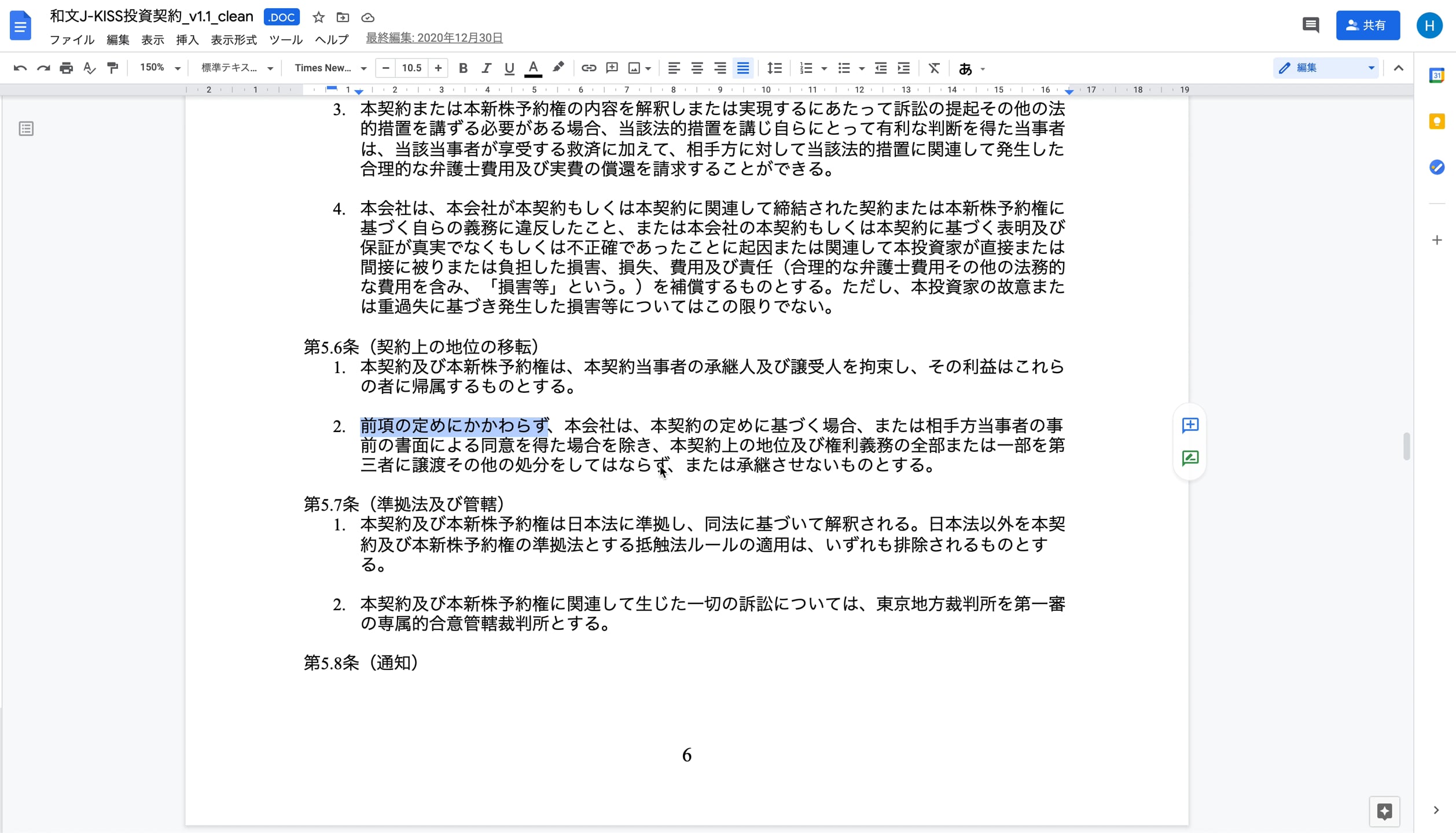Open the ツール menu

click(285, 40)
